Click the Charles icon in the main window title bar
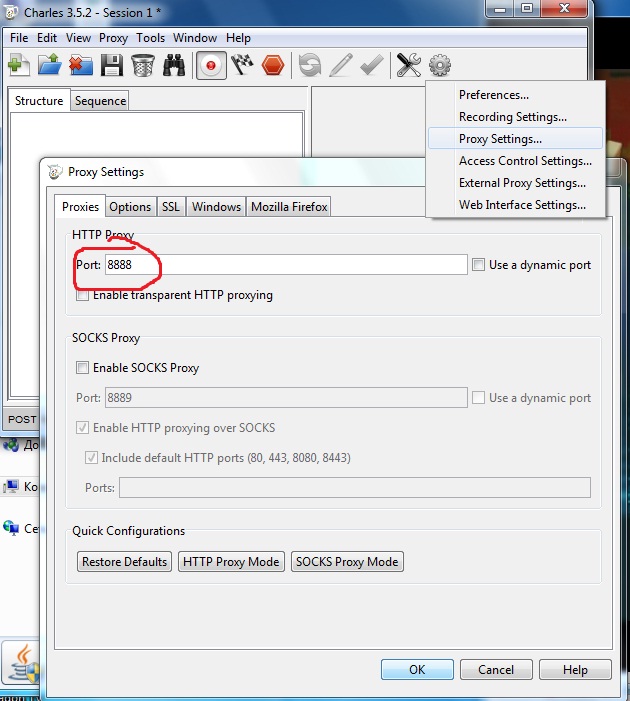The height and width of the screenshot is (701, 630). click(10, 12)
